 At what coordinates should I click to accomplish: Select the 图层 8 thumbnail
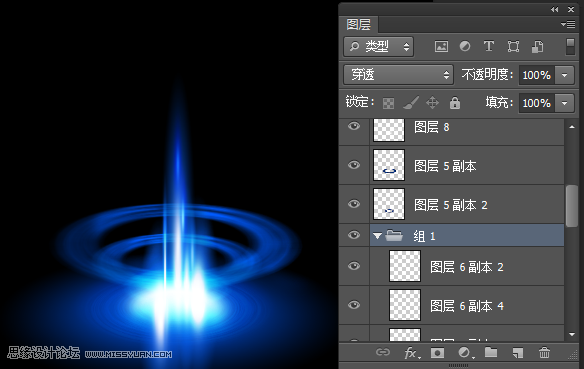click(389, 130)
